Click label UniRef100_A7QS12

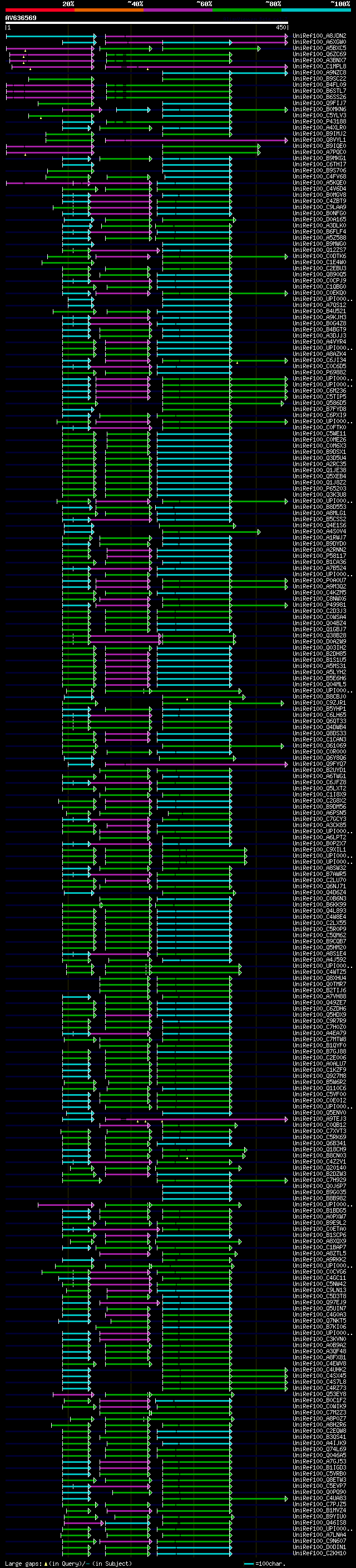(x=319, y=305)
